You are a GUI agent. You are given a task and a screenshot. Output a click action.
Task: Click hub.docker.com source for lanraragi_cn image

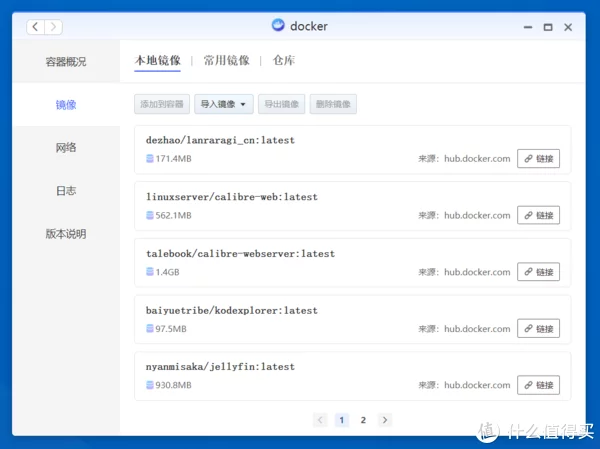click(477, 158)
